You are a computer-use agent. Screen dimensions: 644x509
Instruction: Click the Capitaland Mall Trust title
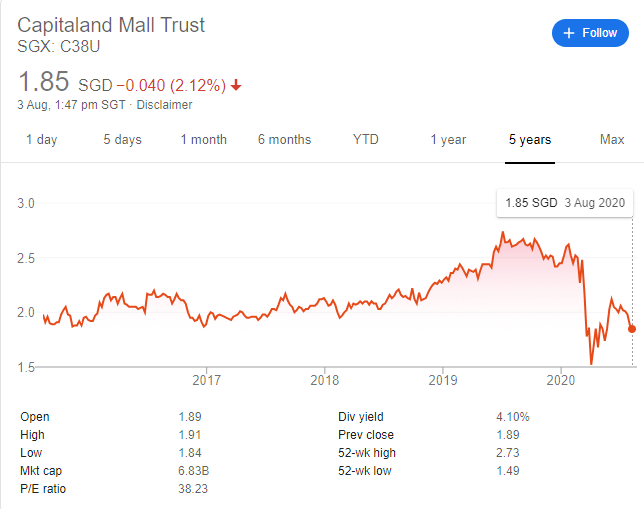click(x=111, y=25)
